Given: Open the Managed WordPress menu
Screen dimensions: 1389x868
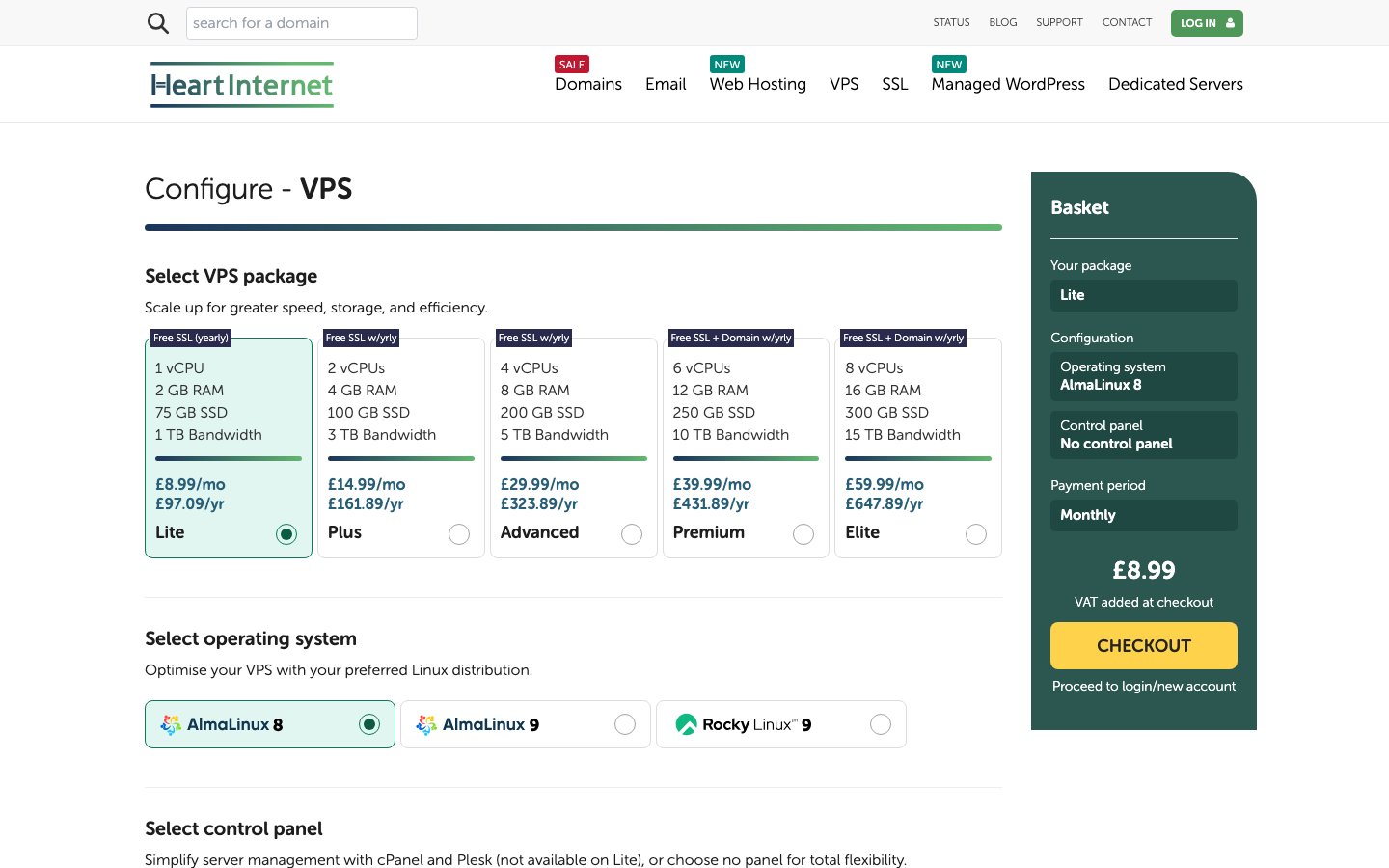Looking at the screenshot, I should tap(1008, 84).
